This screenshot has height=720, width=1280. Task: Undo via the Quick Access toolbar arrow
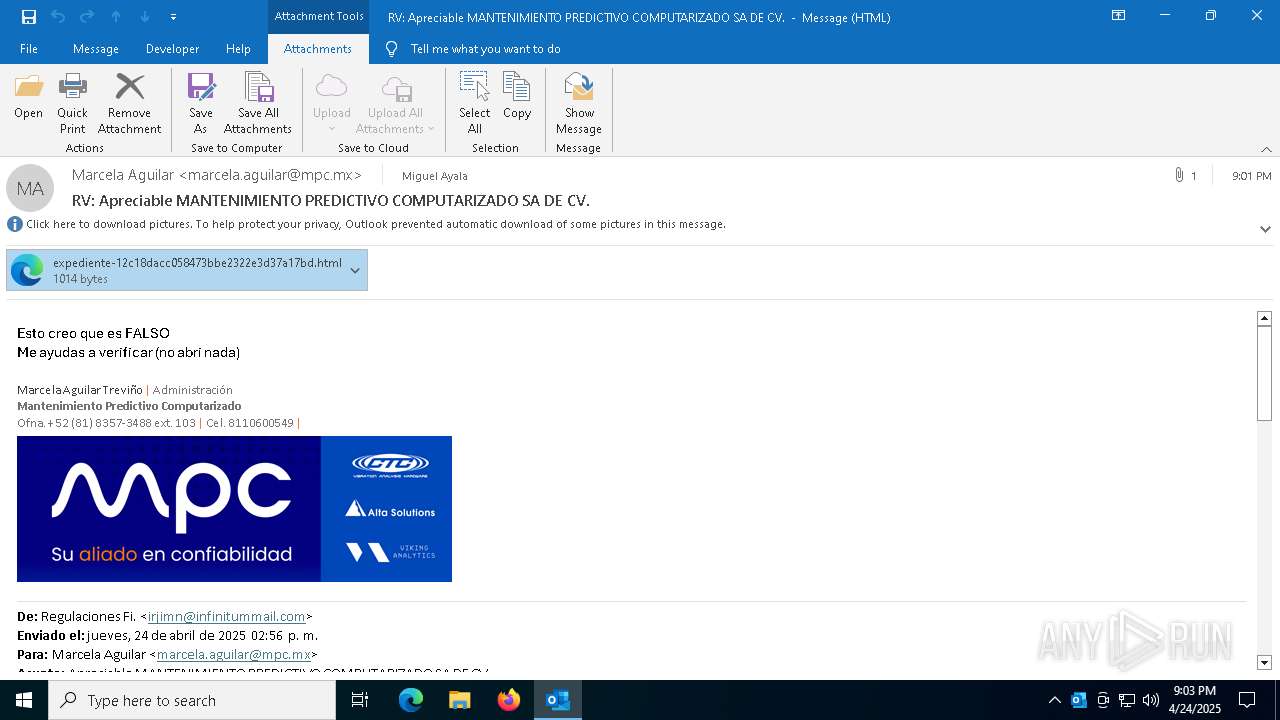tap(58, 17)
